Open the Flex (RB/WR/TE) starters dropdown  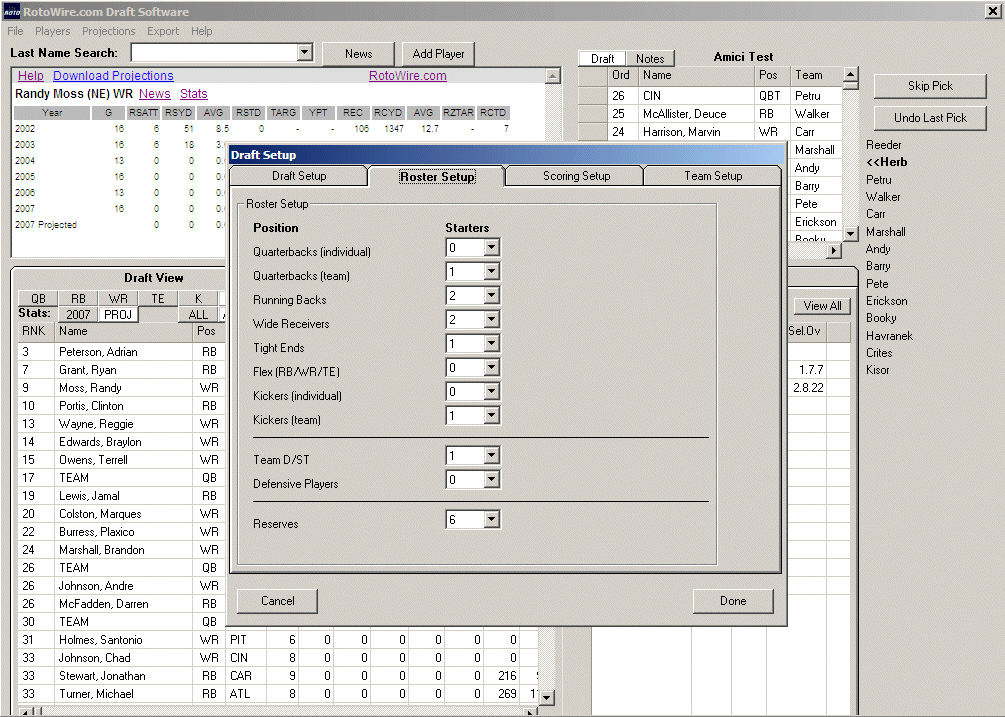(x=492, y=368)
